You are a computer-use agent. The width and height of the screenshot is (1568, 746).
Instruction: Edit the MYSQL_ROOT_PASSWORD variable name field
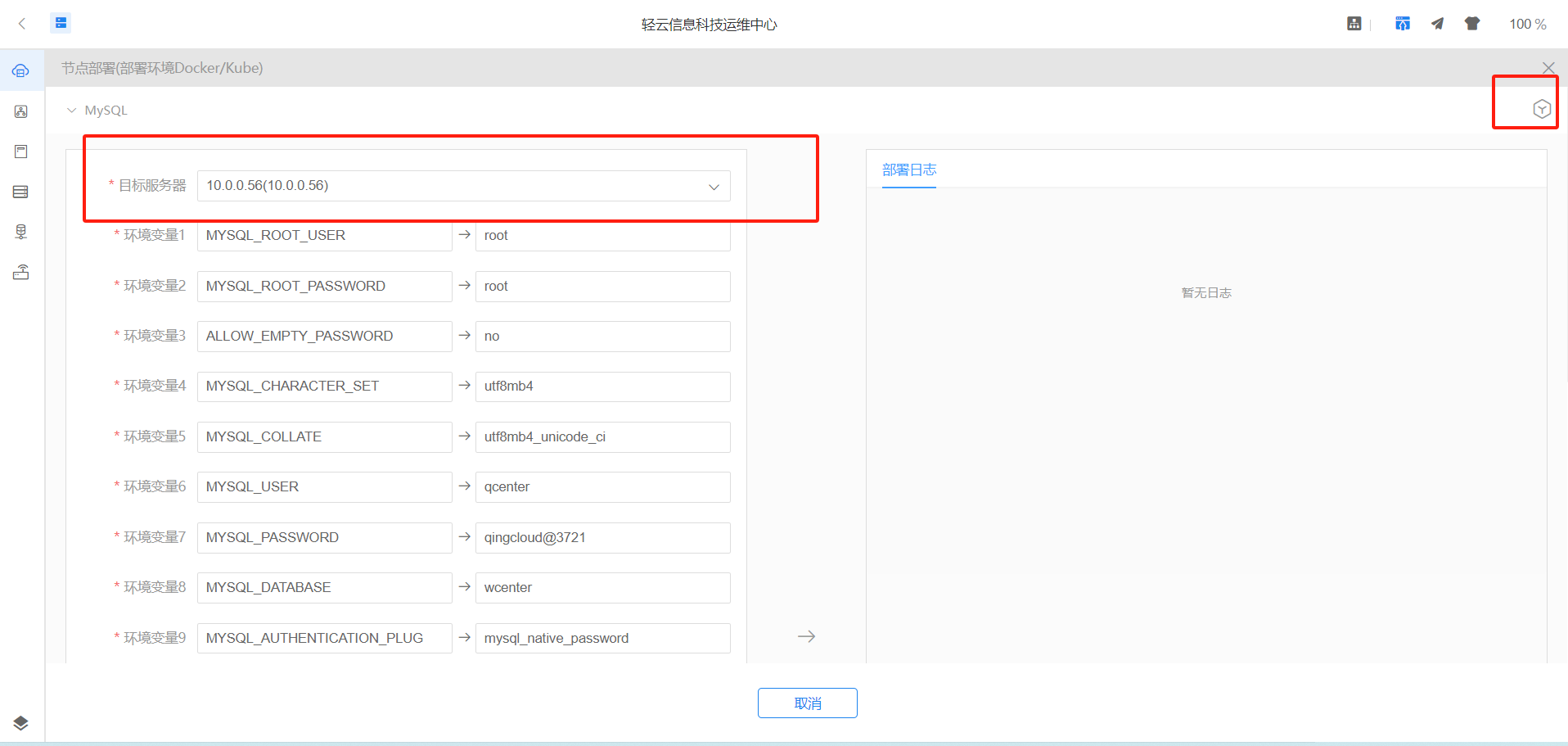coord(324,287)
